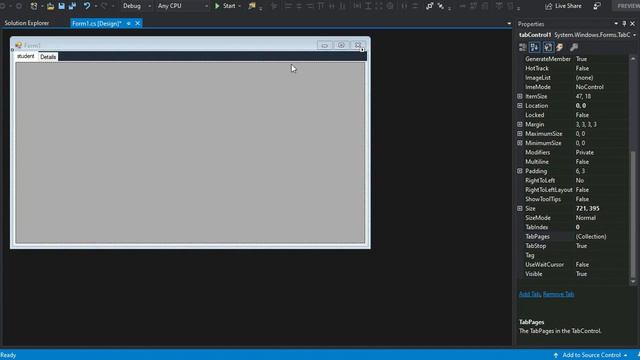Viewport: 640px width, 360px height.
Task: Click the Undo arrow icon
Action: 87,6
